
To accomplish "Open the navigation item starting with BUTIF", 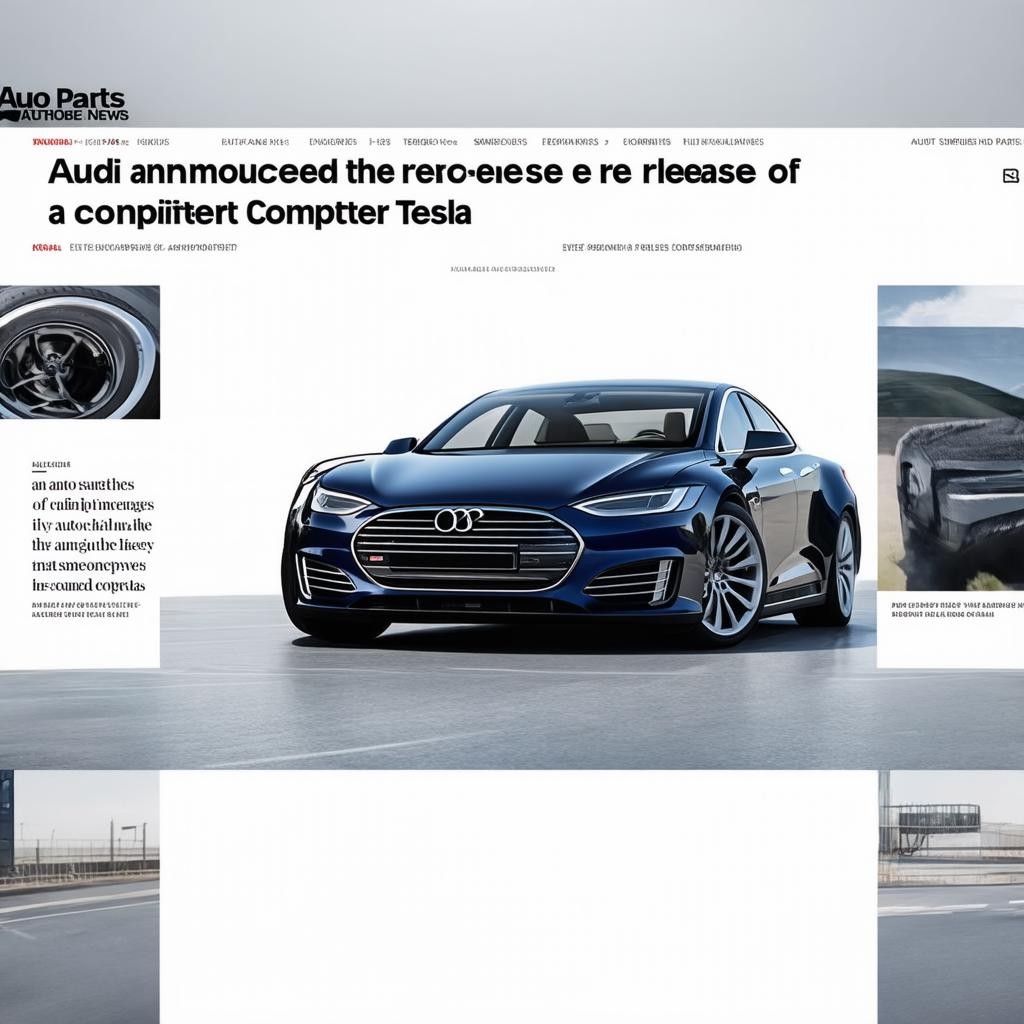I will click(255, 142).
